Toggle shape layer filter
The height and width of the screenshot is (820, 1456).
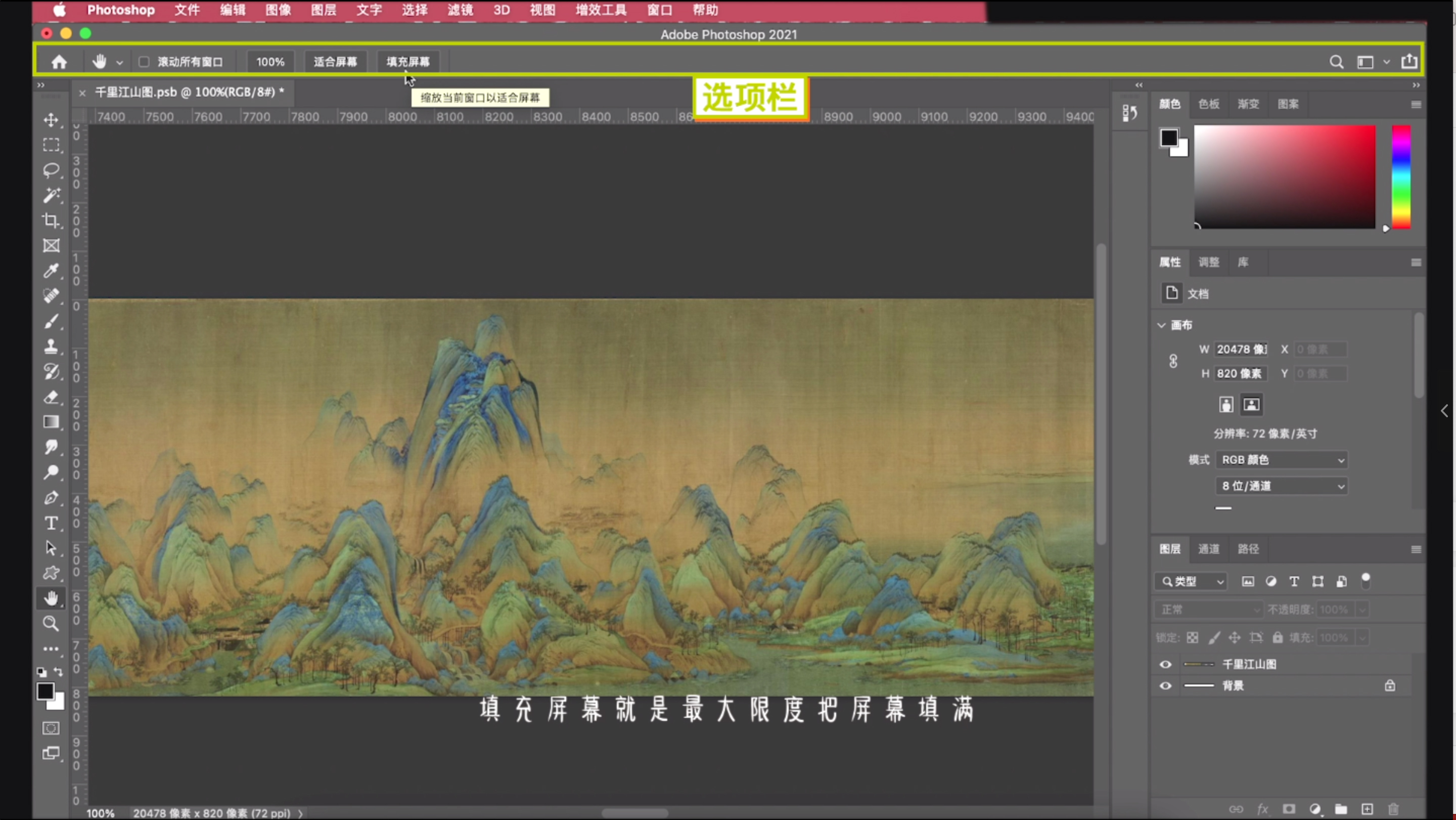(x=1318, y=581)
